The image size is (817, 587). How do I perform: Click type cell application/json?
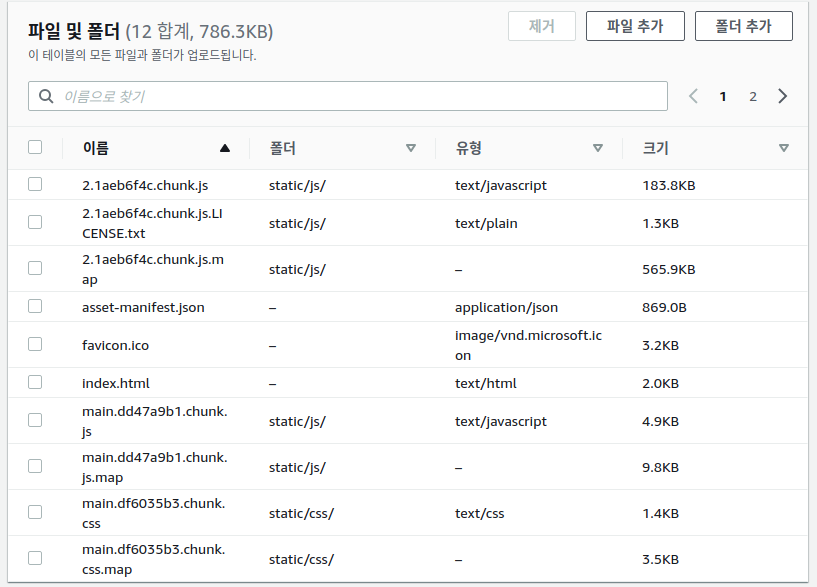[506, 307]
